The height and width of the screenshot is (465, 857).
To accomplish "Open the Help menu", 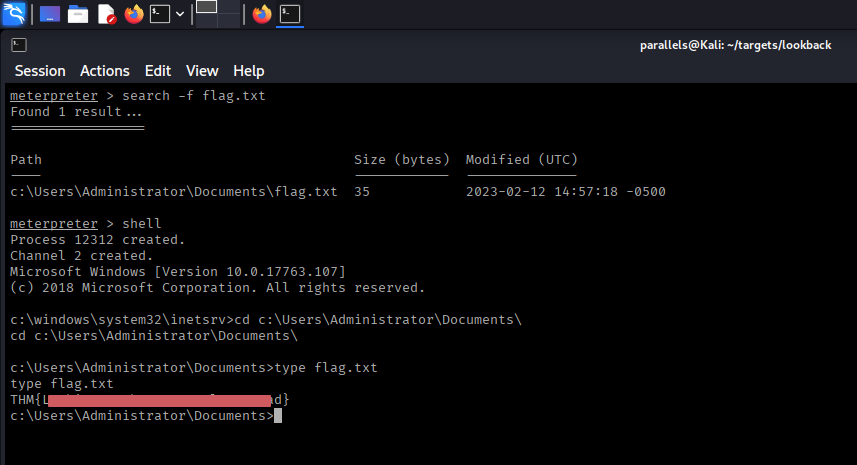I will [x=249, y=71].
